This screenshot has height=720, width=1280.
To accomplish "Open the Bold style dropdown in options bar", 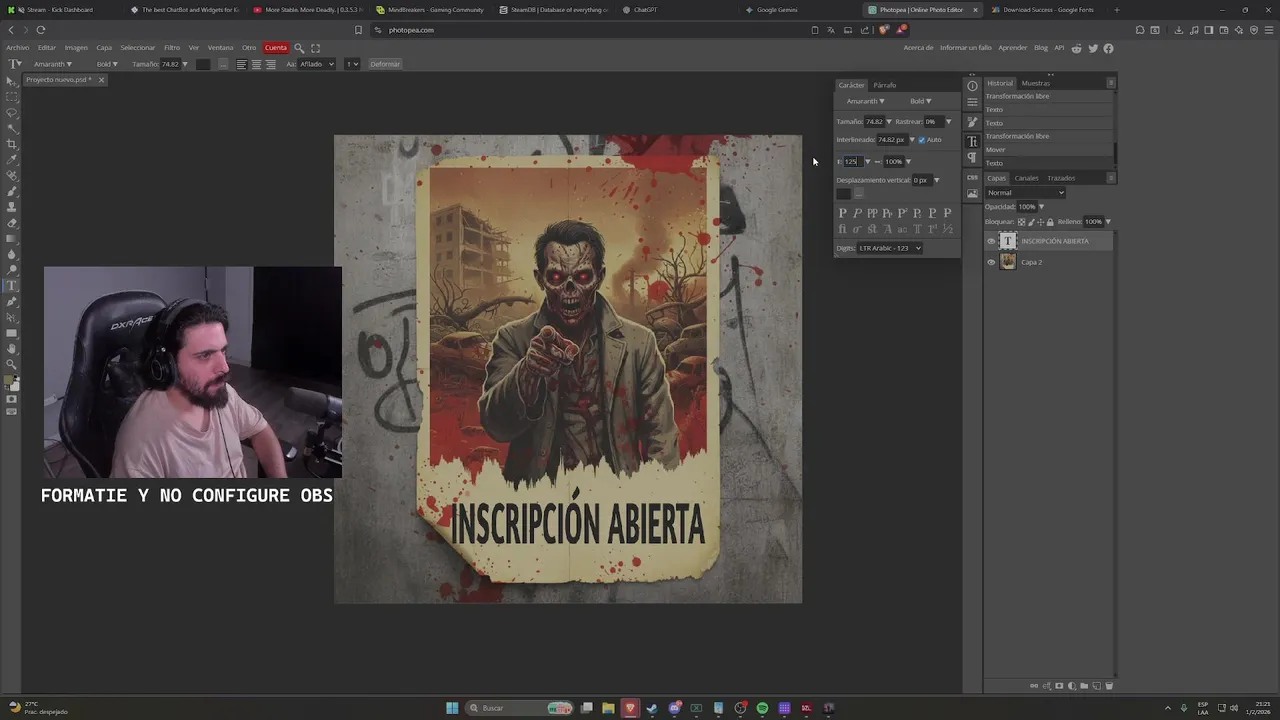I will (x=107, y=64).
